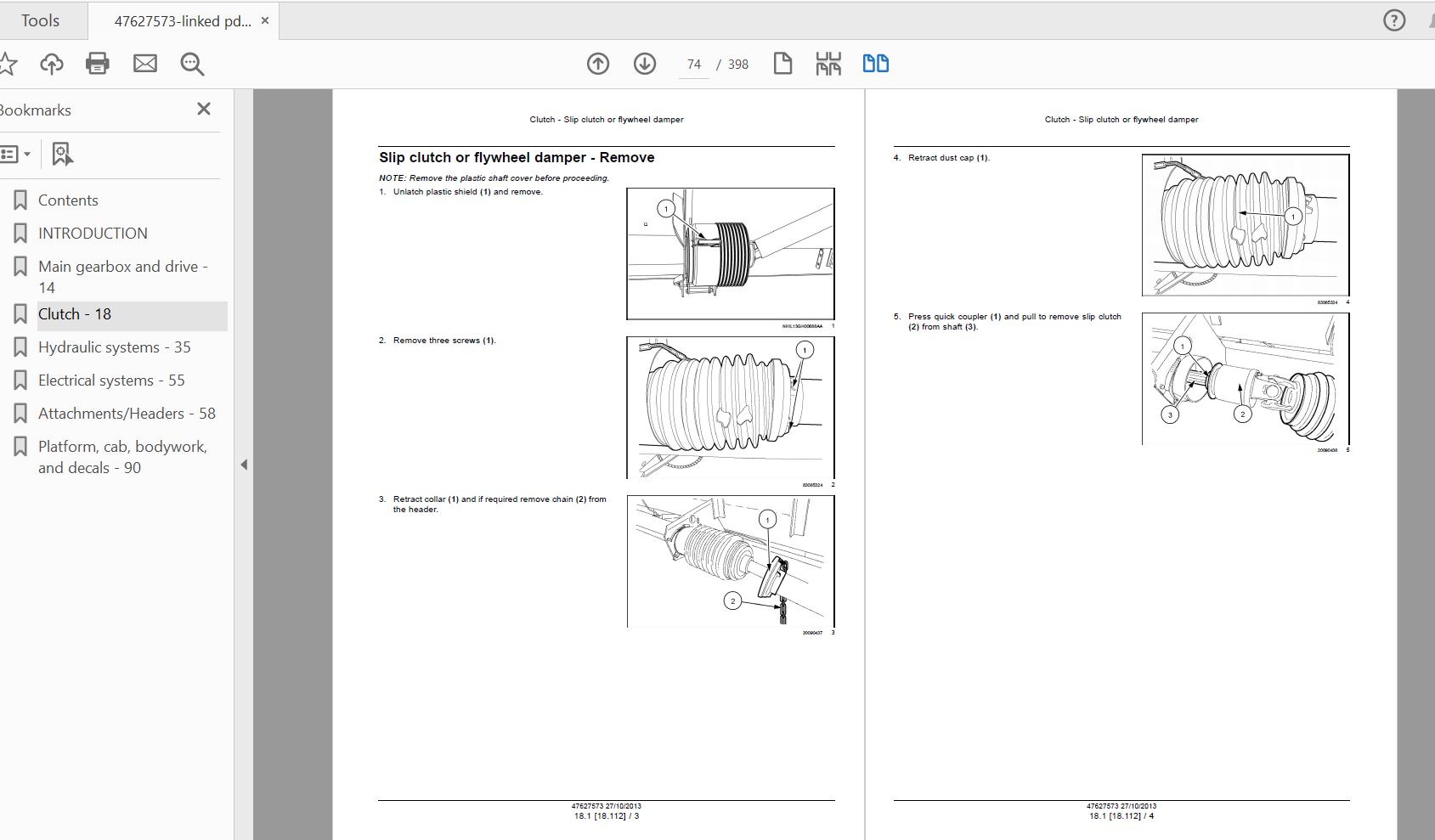Close the 47627573-linked pdf tab
This screenshot has height=840, width=1435.
pos(265,20)
